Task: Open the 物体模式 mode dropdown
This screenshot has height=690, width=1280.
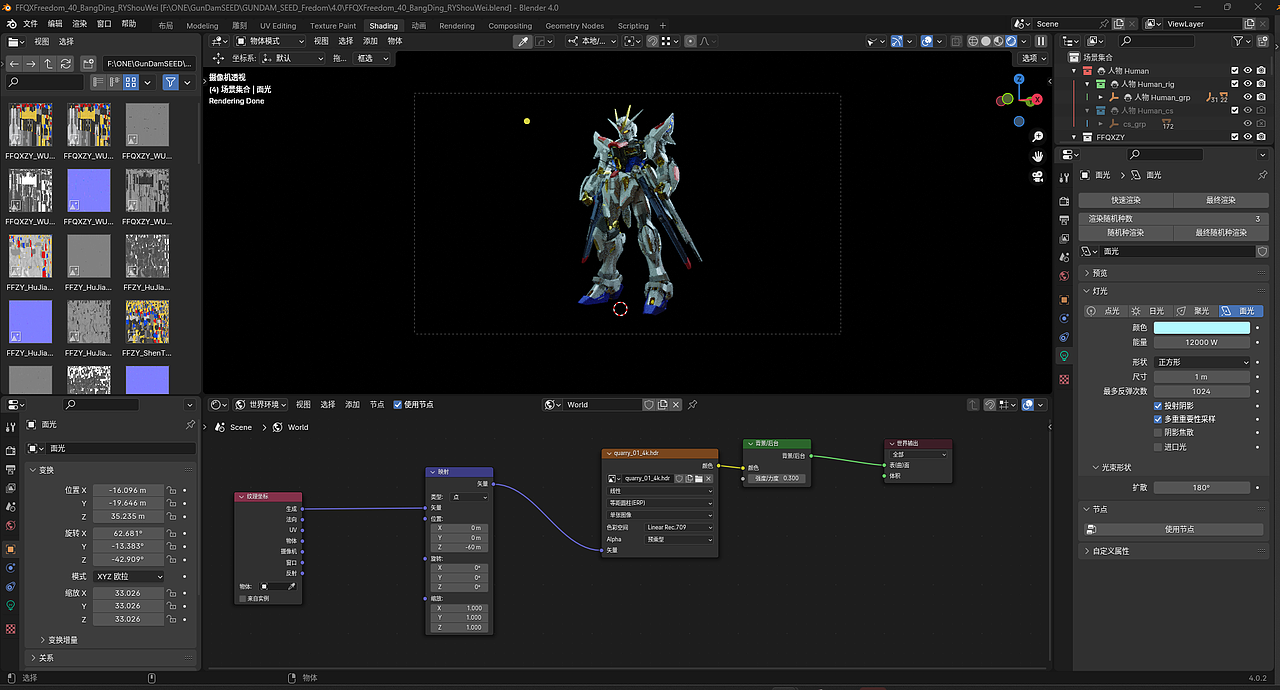Action: (270, 41)
